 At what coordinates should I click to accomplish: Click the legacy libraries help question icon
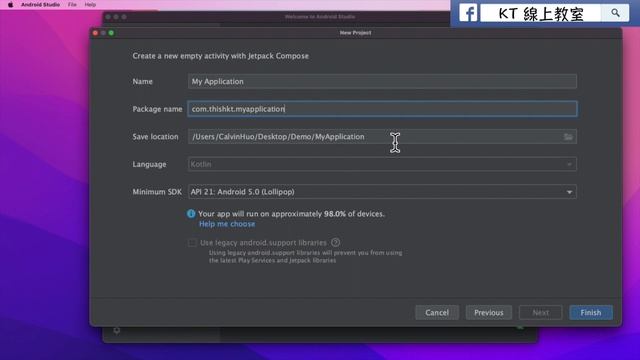pyautogui.click(x=336, y=242)
